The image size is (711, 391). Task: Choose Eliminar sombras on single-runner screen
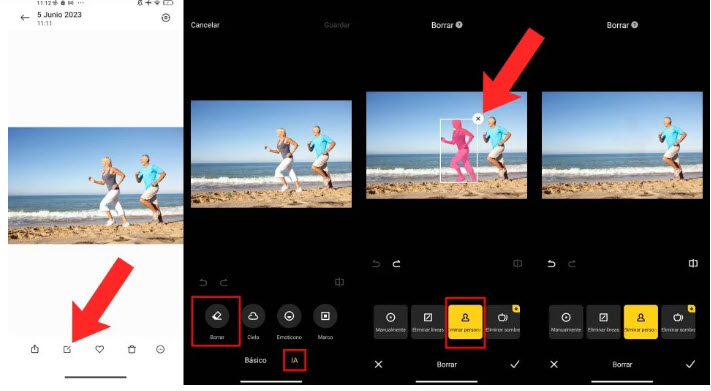click(x=678, y=321)
